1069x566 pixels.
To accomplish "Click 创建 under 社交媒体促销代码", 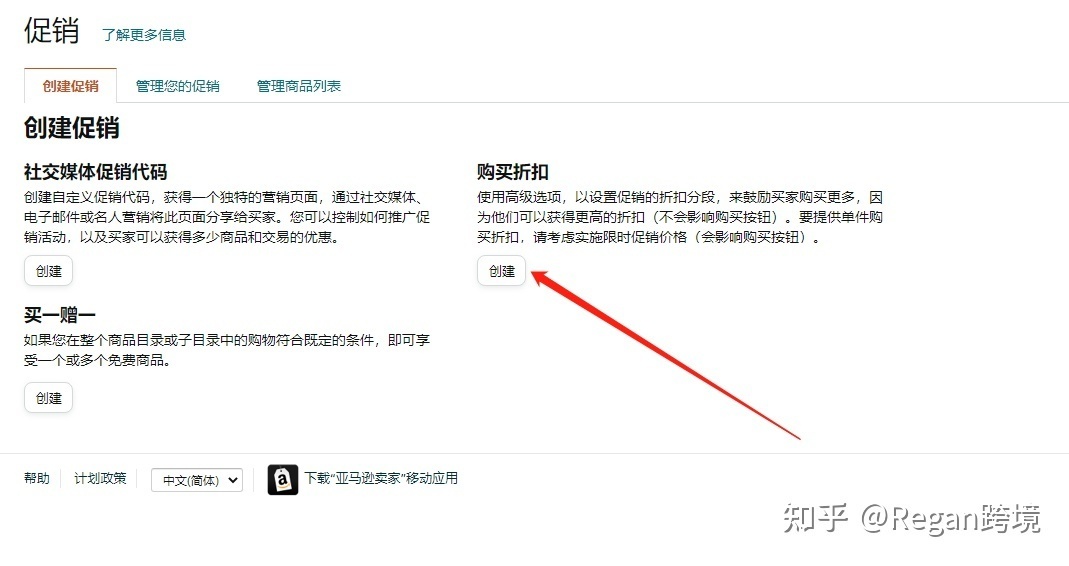I will 48,271.
